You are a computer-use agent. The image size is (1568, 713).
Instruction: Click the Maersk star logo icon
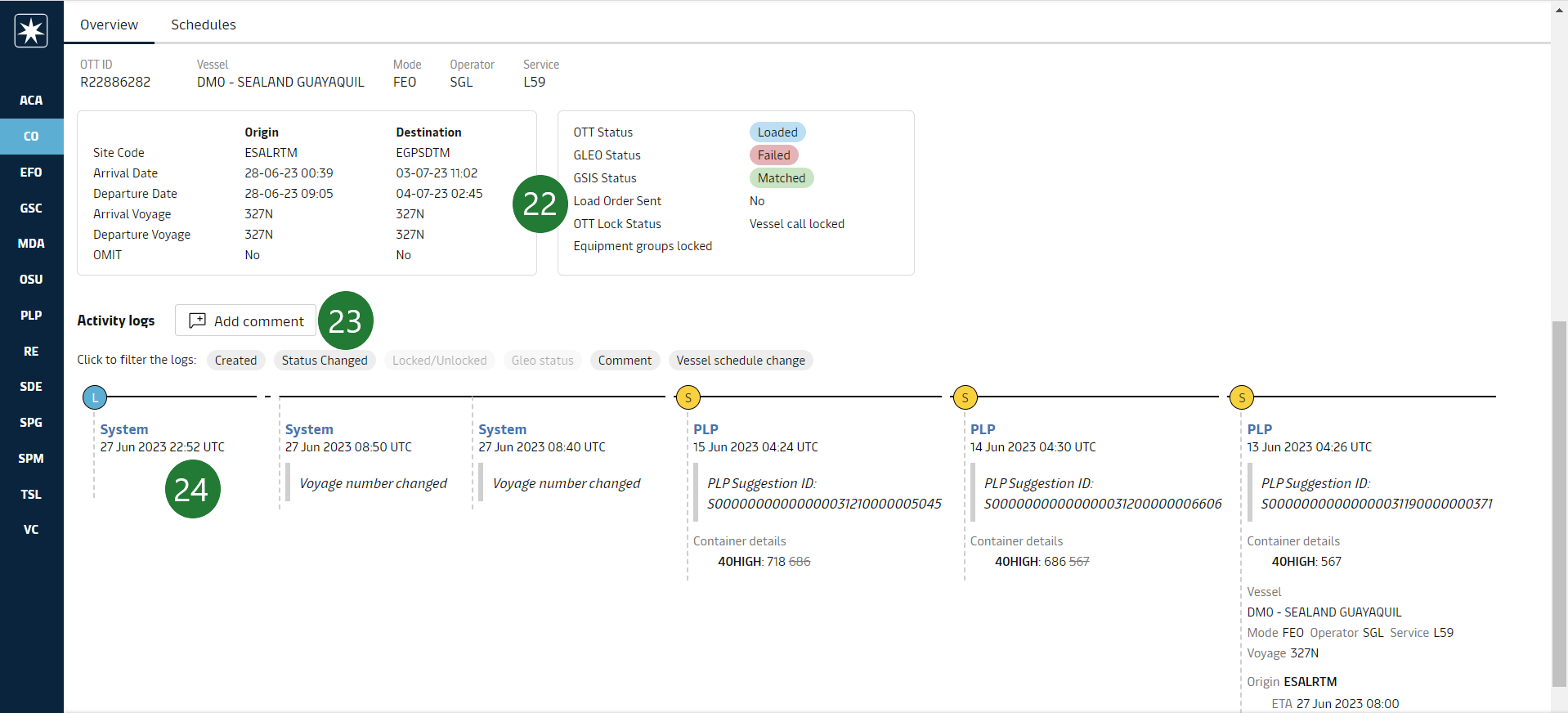coord(31,31)
